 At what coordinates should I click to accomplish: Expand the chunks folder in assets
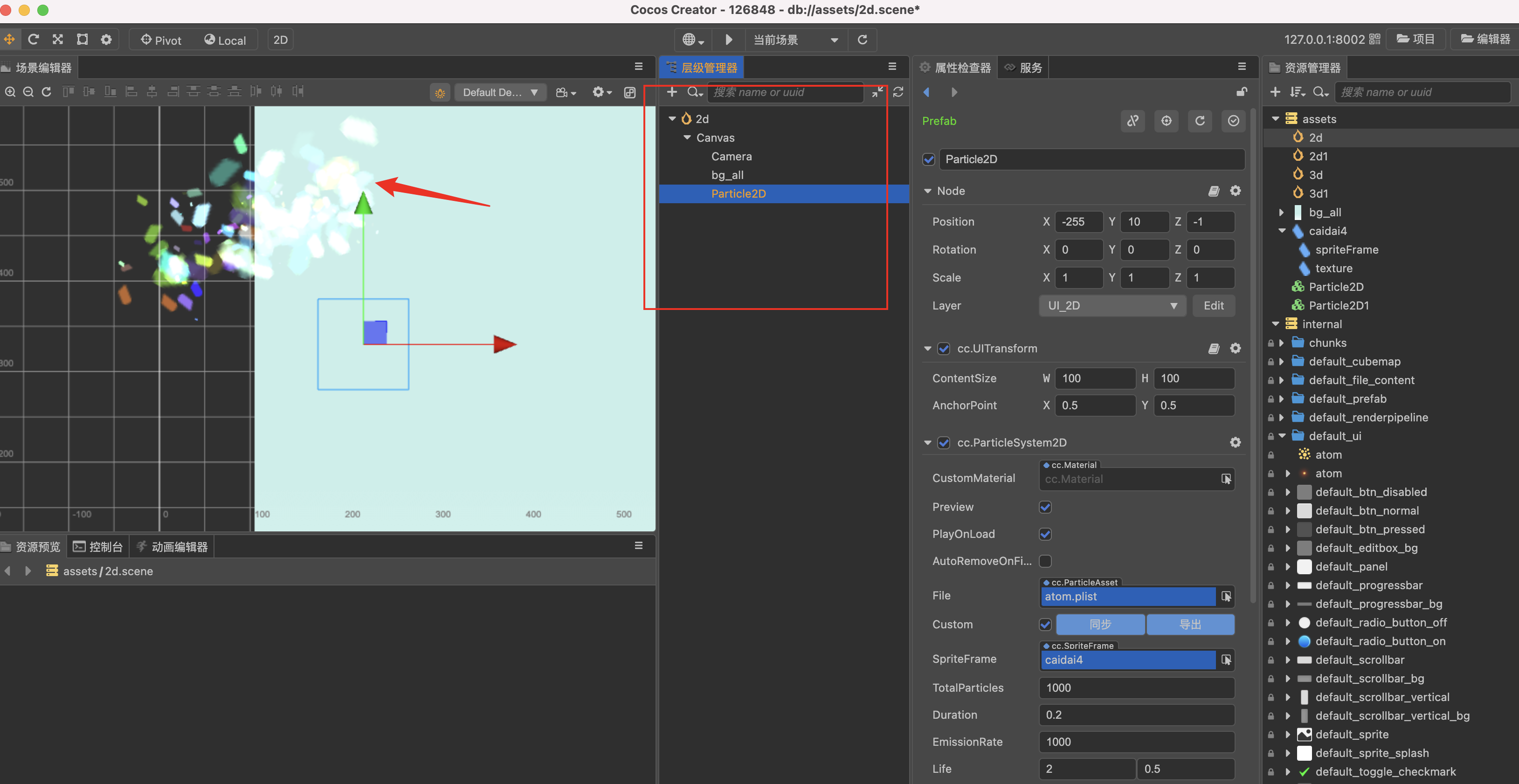1281,343
